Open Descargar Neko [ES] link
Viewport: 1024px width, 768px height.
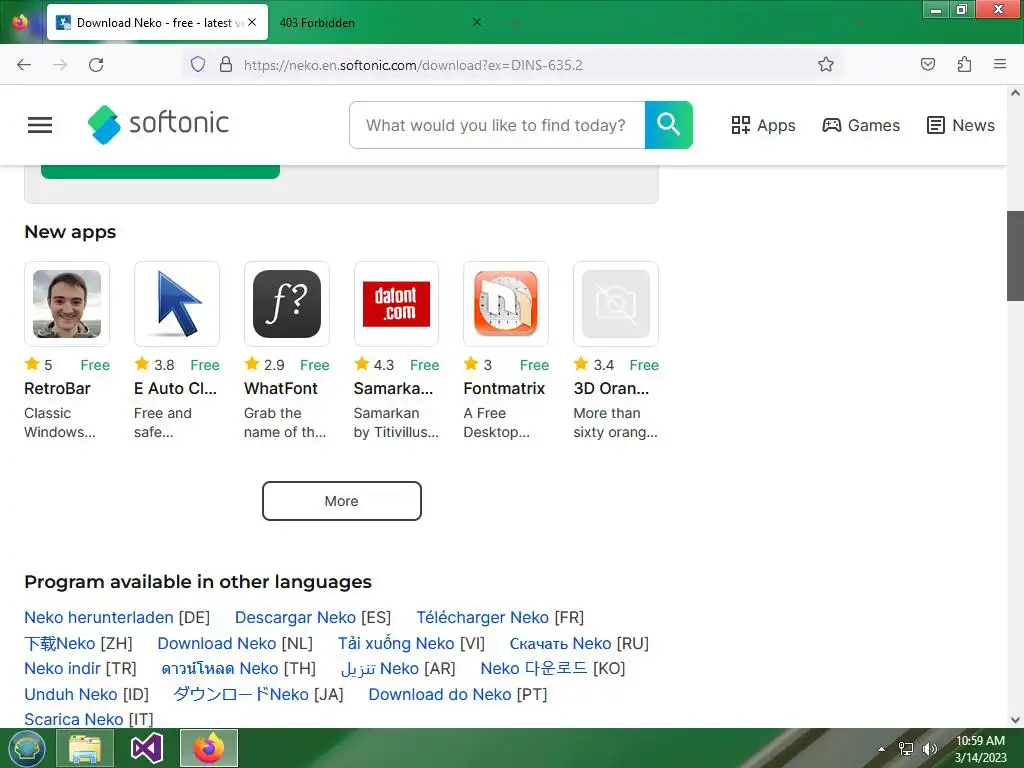click(x=295, y=617)
